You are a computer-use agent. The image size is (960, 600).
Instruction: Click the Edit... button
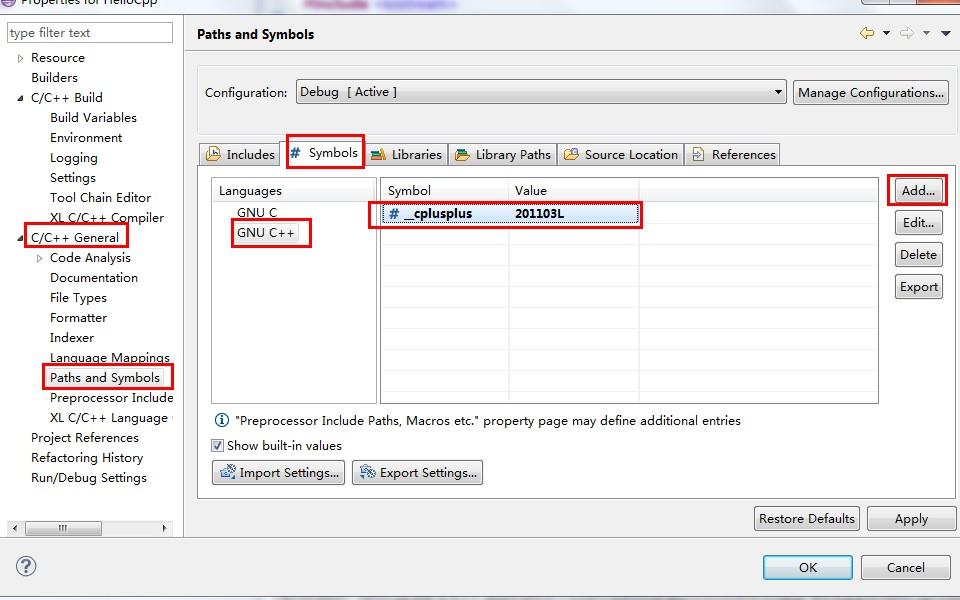[918, 223]
